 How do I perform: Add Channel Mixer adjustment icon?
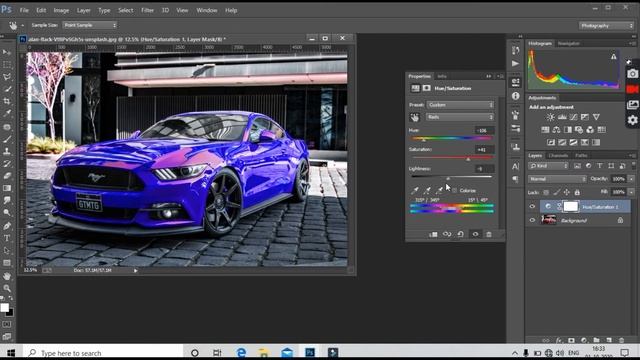(590, 130)
